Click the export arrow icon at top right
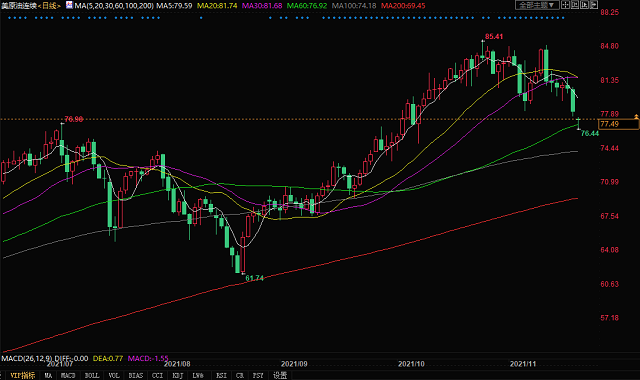 pos(594,4)
